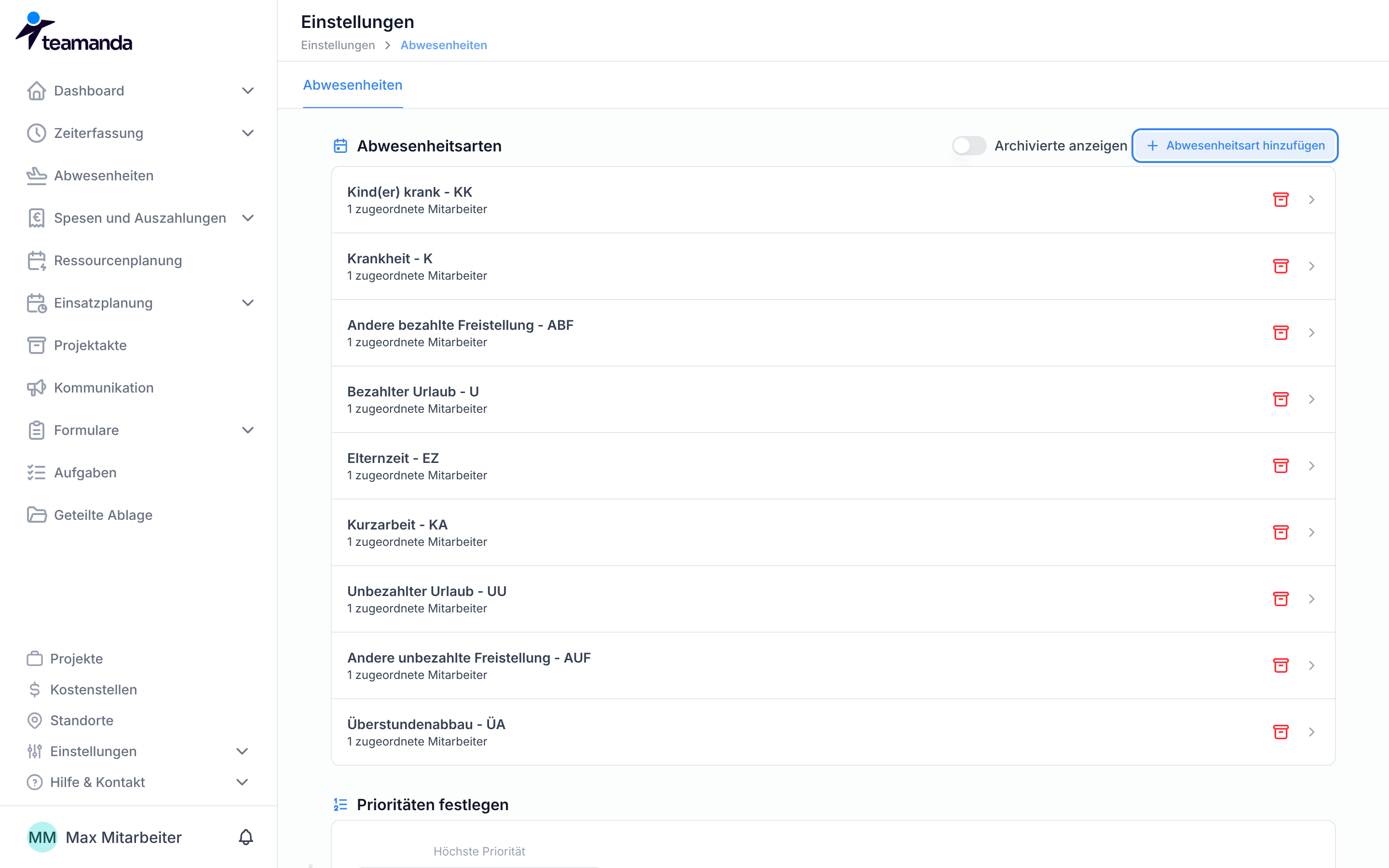Screen dimensions: 1389x868
Task: Open Projektakte in the sidebar
Action: 77,346
